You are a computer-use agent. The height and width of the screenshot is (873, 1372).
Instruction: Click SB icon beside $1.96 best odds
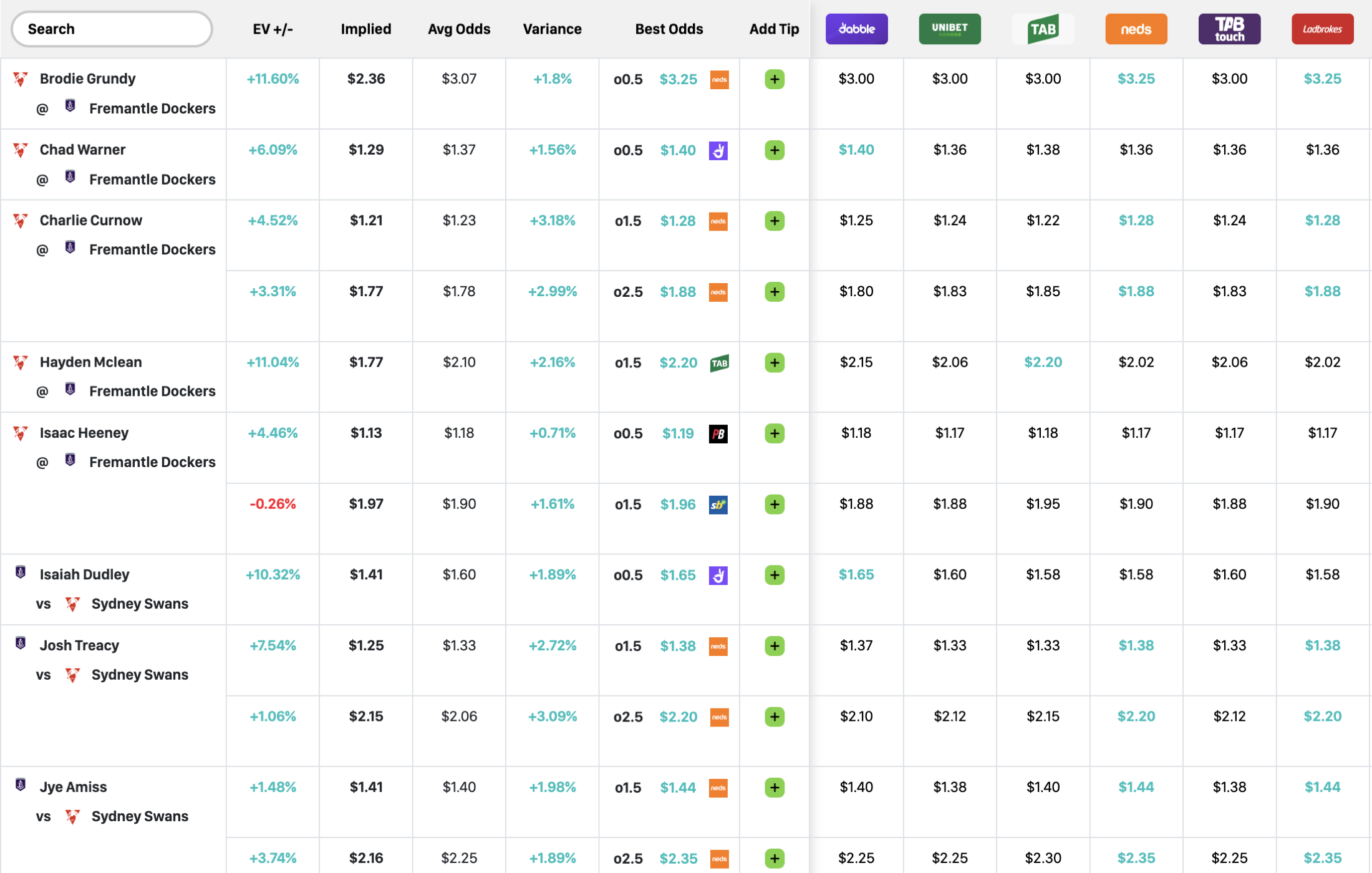click(718, 504)
